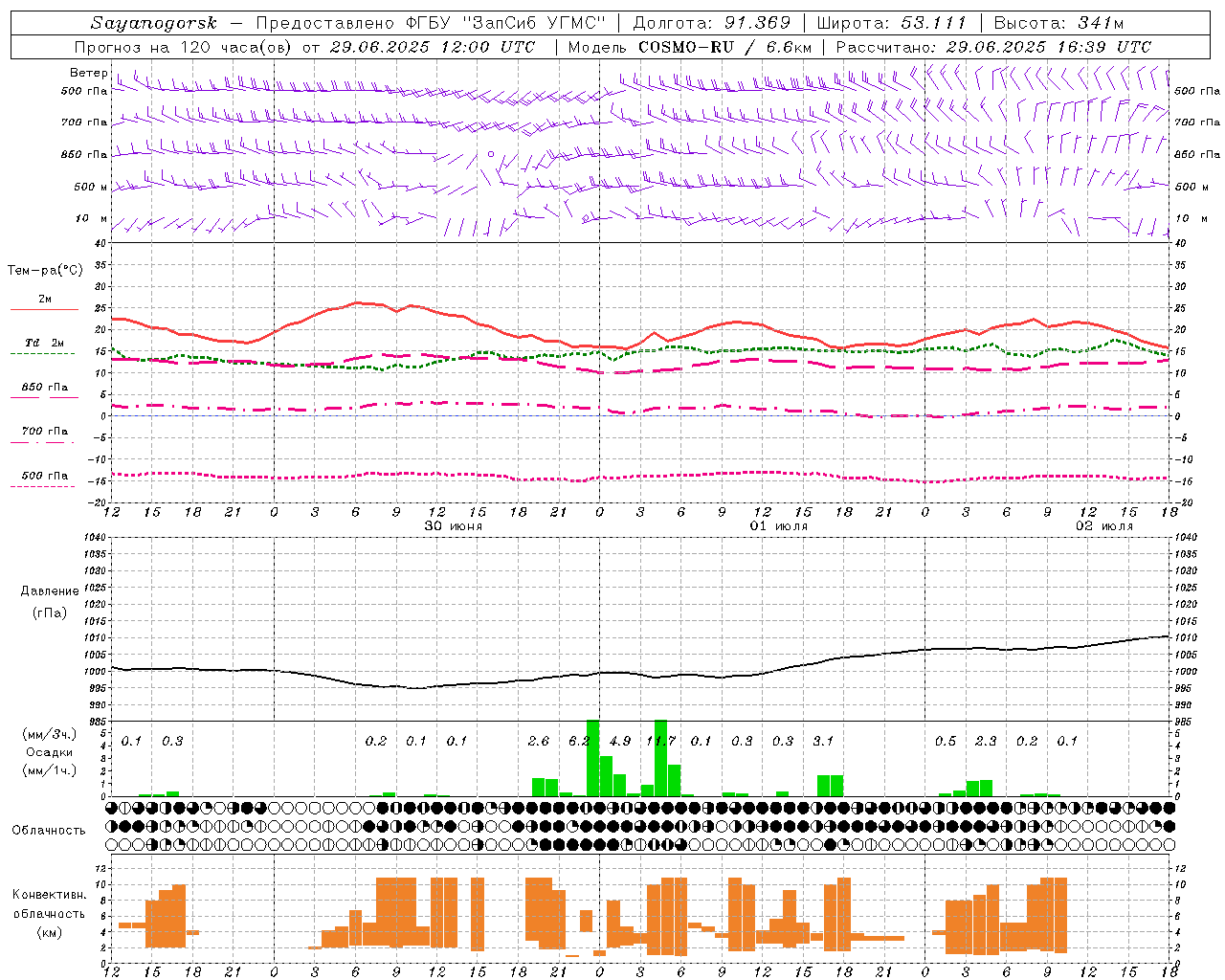Image resolution: width=1225 pixels, height=980 pixels.
Task: Click the "(мм/1ч.)" units label
Action: (x=50, y=770)
